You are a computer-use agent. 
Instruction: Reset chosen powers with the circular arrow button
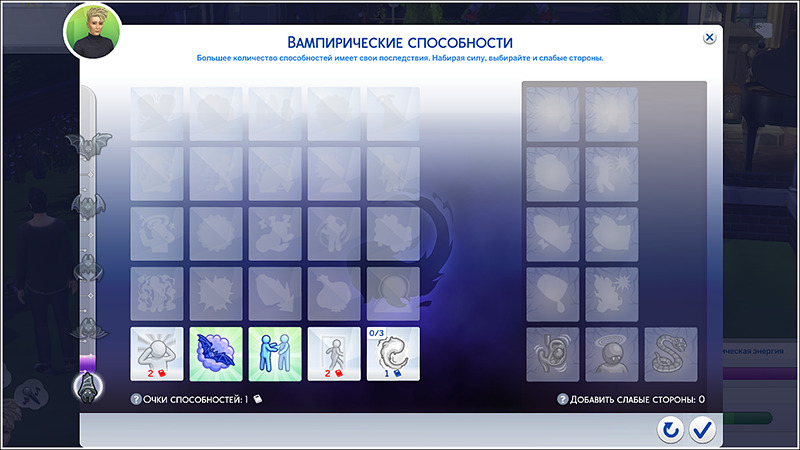point(670,430)
